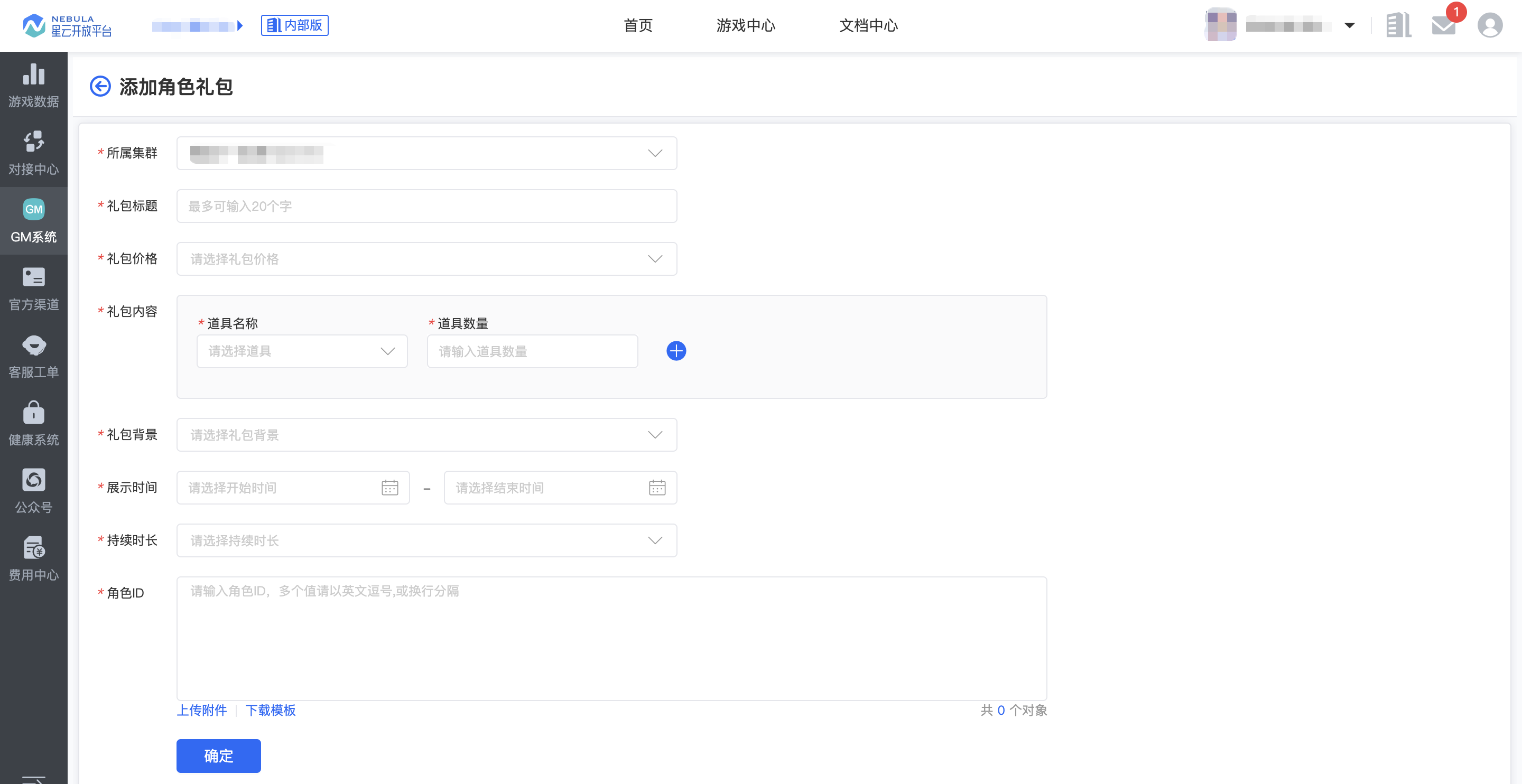Focus the 礼包标题 input field
1522x784 pixels.
(426, 206)
